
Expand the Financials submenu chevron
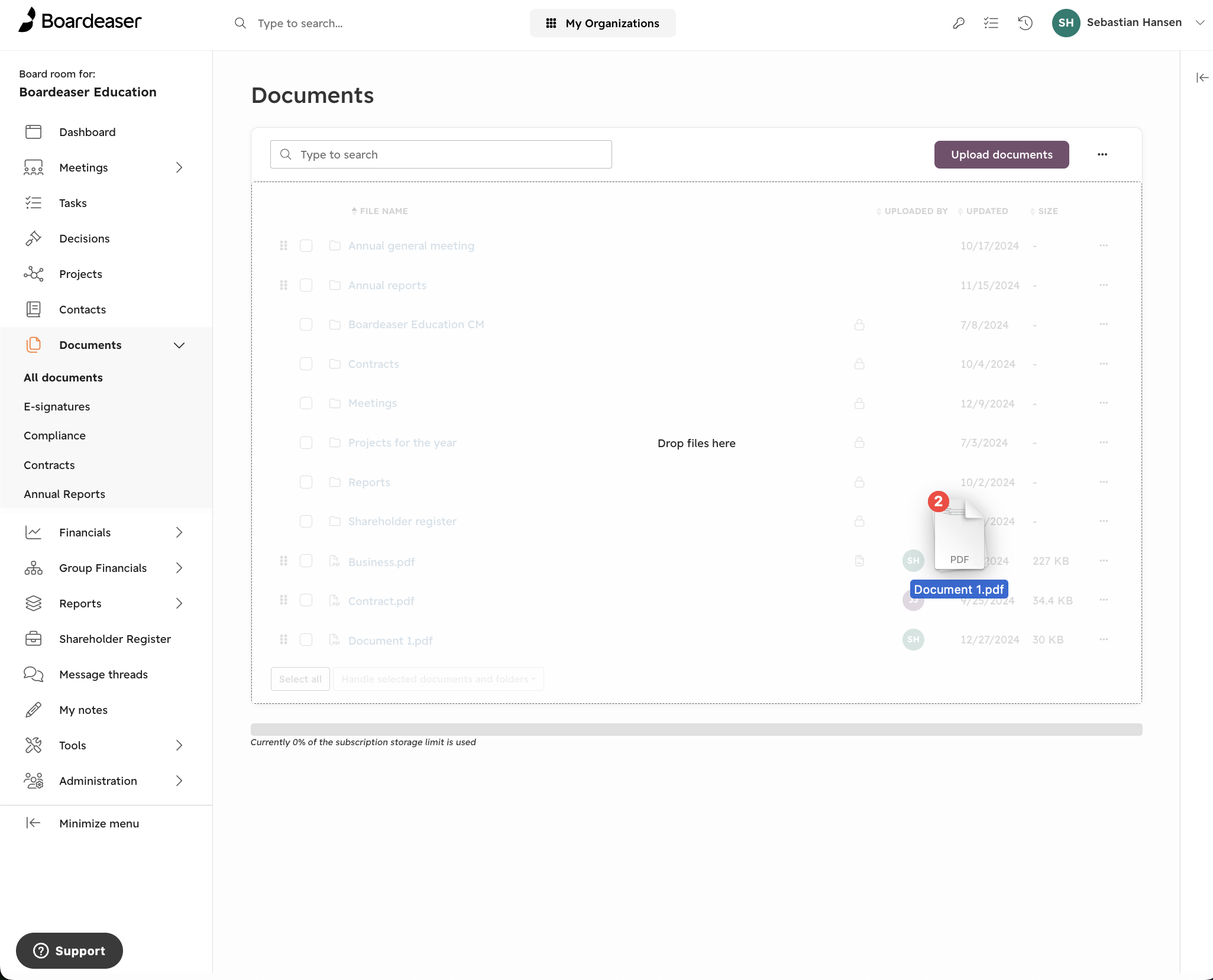[179, 532]
